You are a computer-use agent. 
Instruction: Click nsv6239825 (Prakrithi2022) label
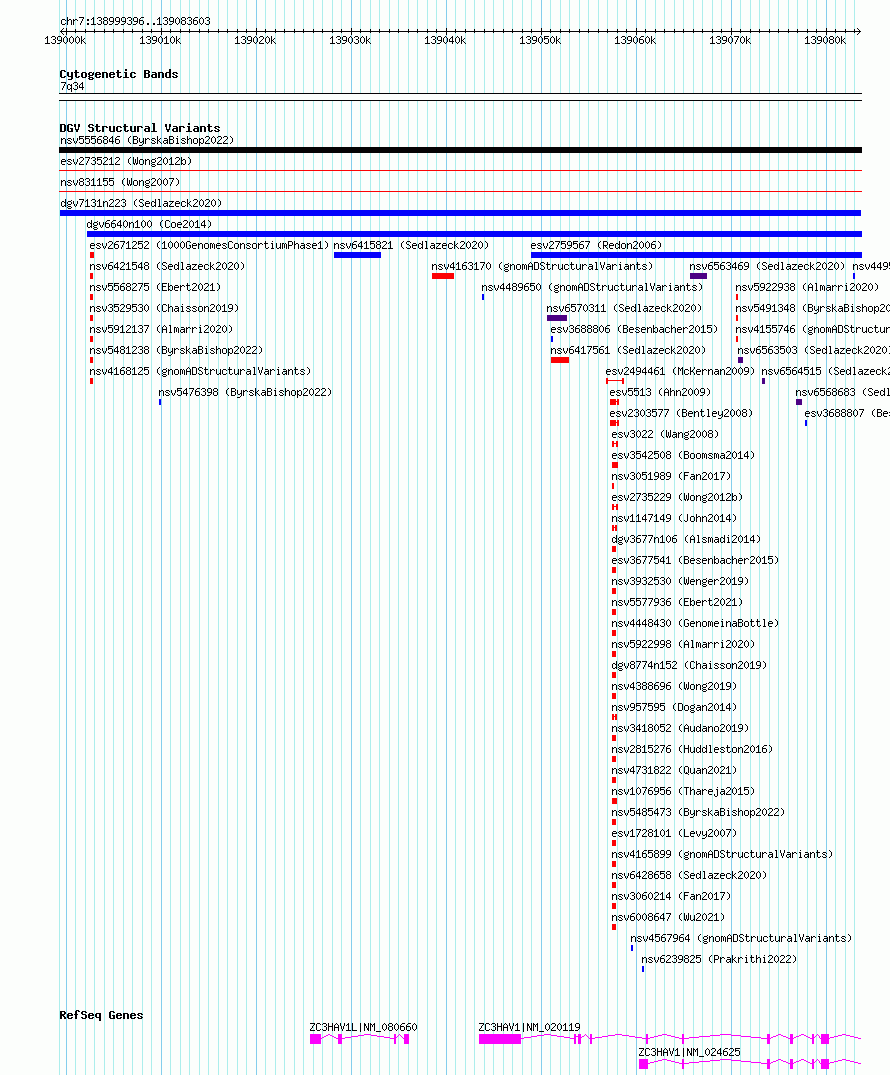(719, 960)
